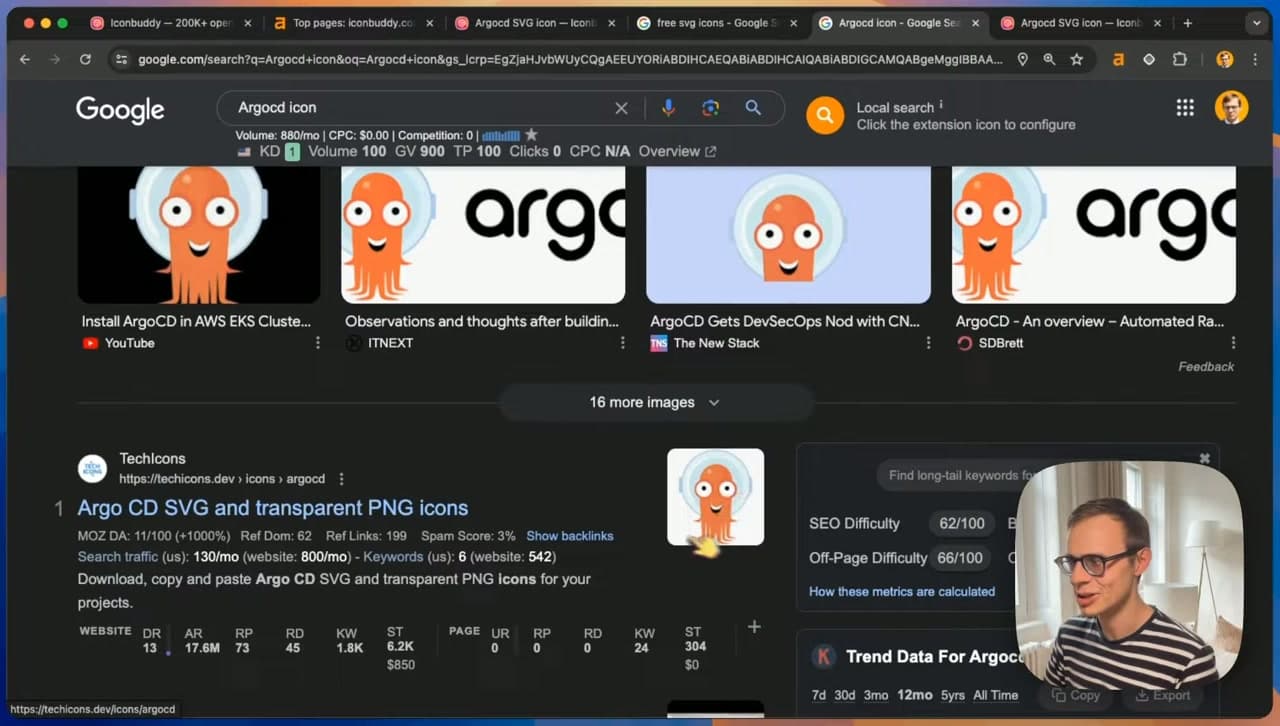Click the star icon beside keyword volume
1280x726 pixels.
pos(531,135)
